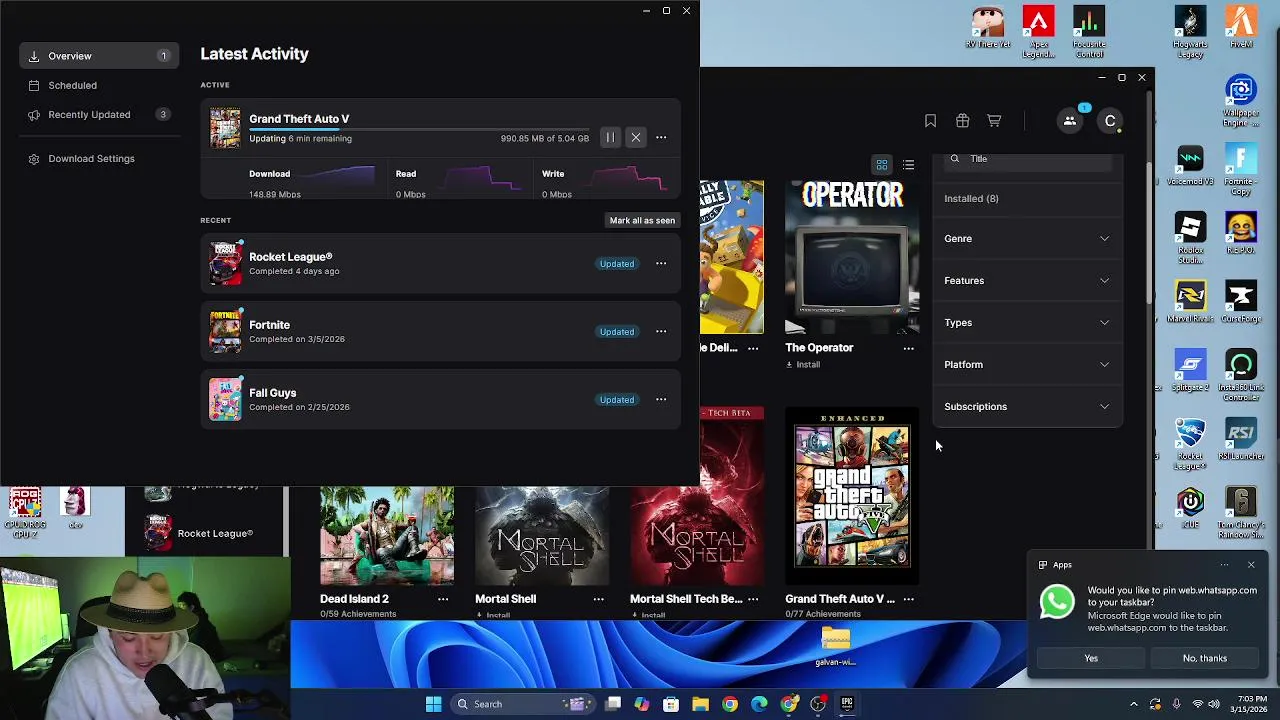The height and width of the screenshot is (720, 1280).
Task: Open CurseForge desktop shortcut
Action: 1241,303
